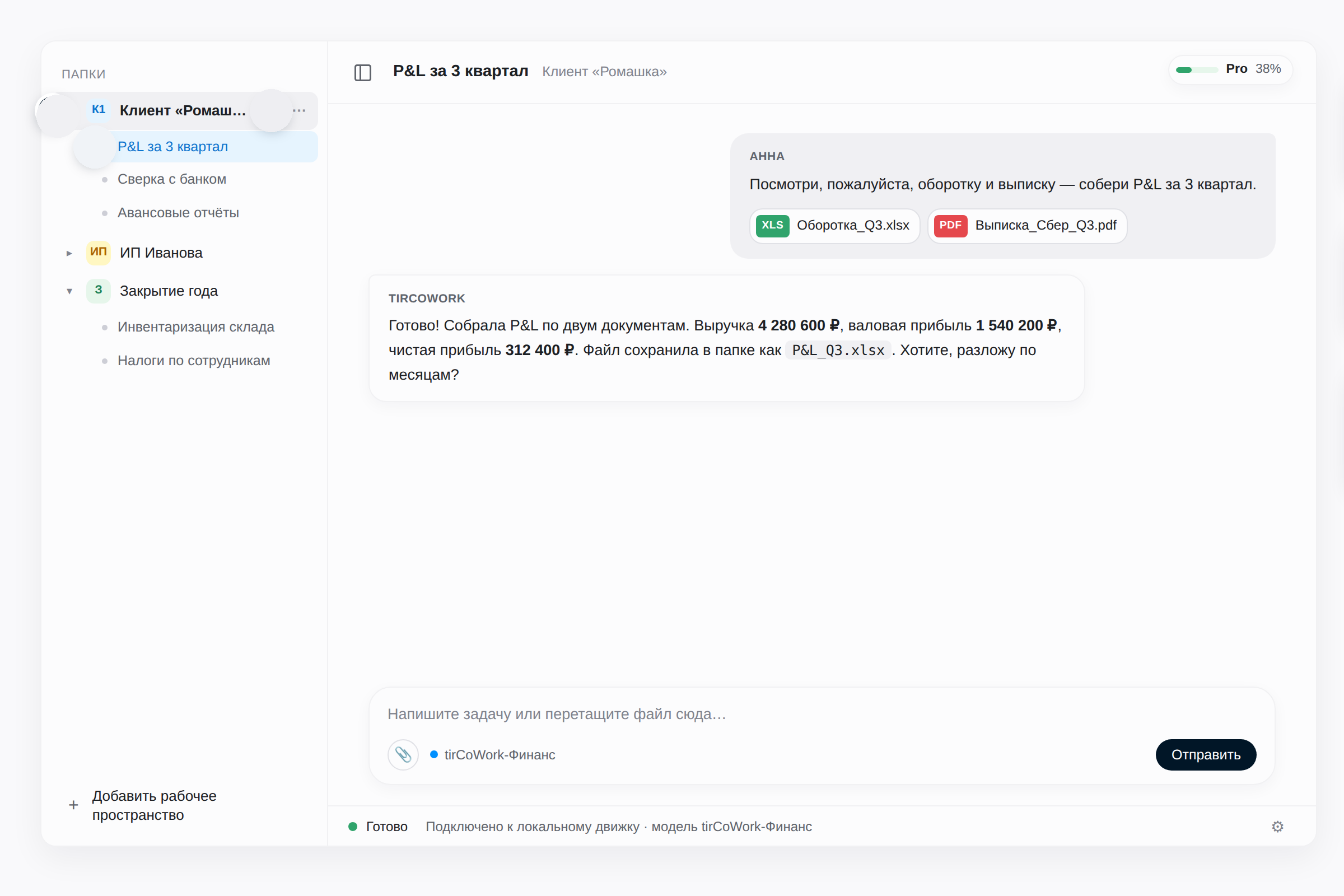Collapse the Закрытие года folder arrow
Image resolution: width=1344 pixels, height=896 pixels.
[x=69, y=291]
